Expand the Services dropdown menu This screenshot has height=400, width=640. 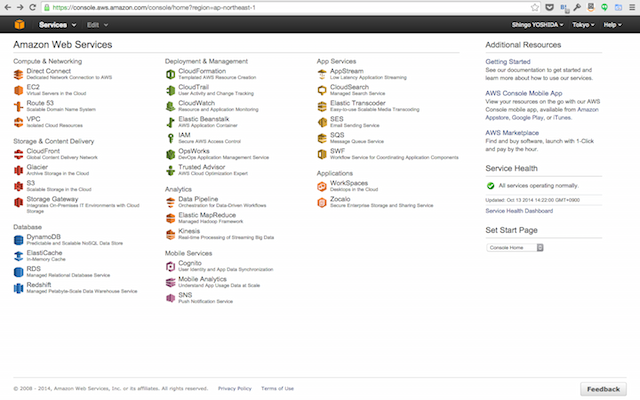(58, 25)
